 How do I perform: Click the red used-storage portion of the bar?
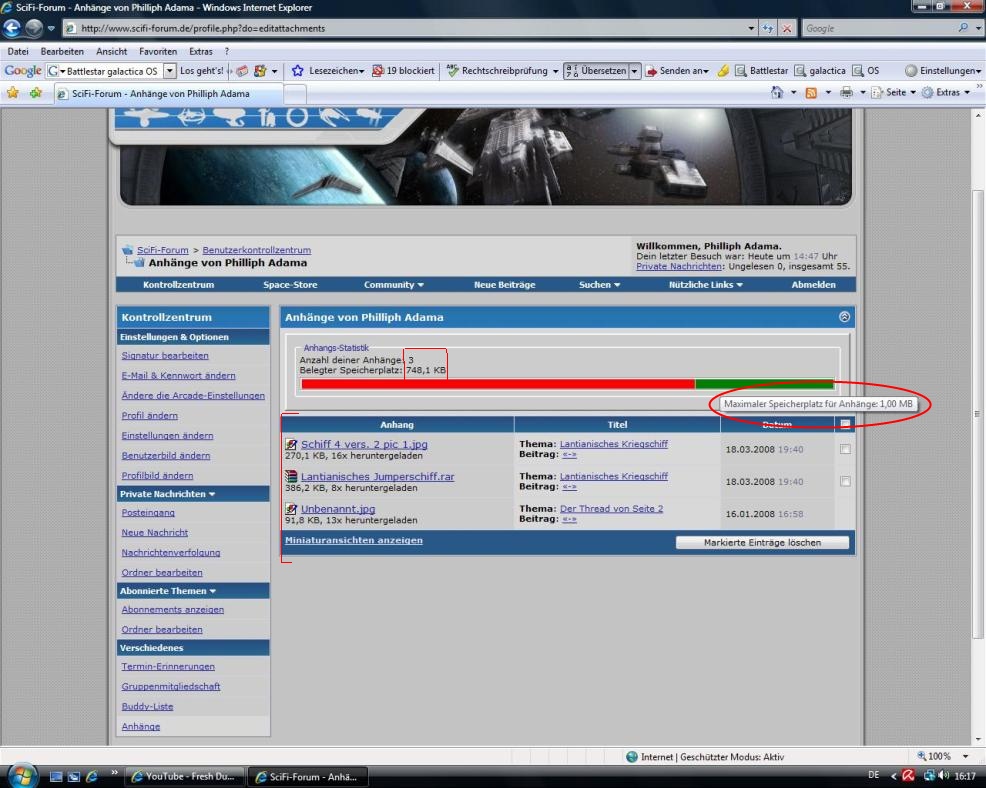[497, 384]
